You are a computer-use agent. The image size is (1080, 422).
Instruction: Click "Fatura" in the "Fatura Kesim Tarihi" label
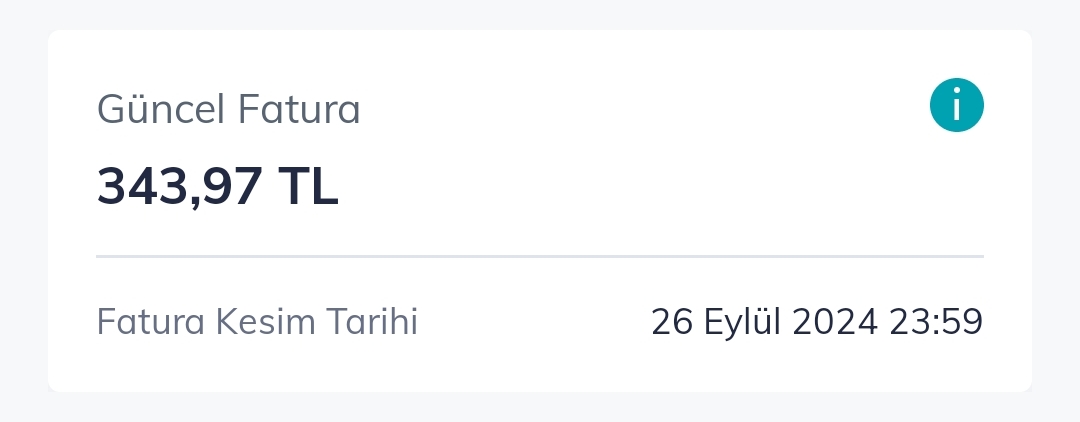tap(145, 322)
